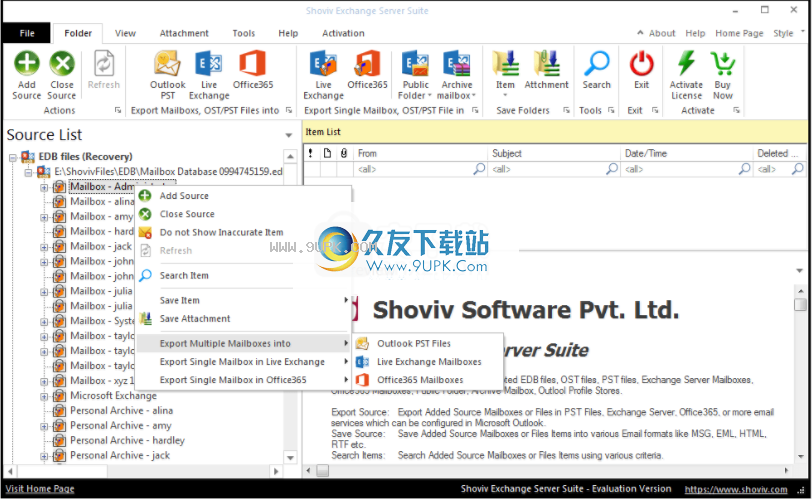Toggle Do not Show Inaccurate Item

tap(242, 232)
